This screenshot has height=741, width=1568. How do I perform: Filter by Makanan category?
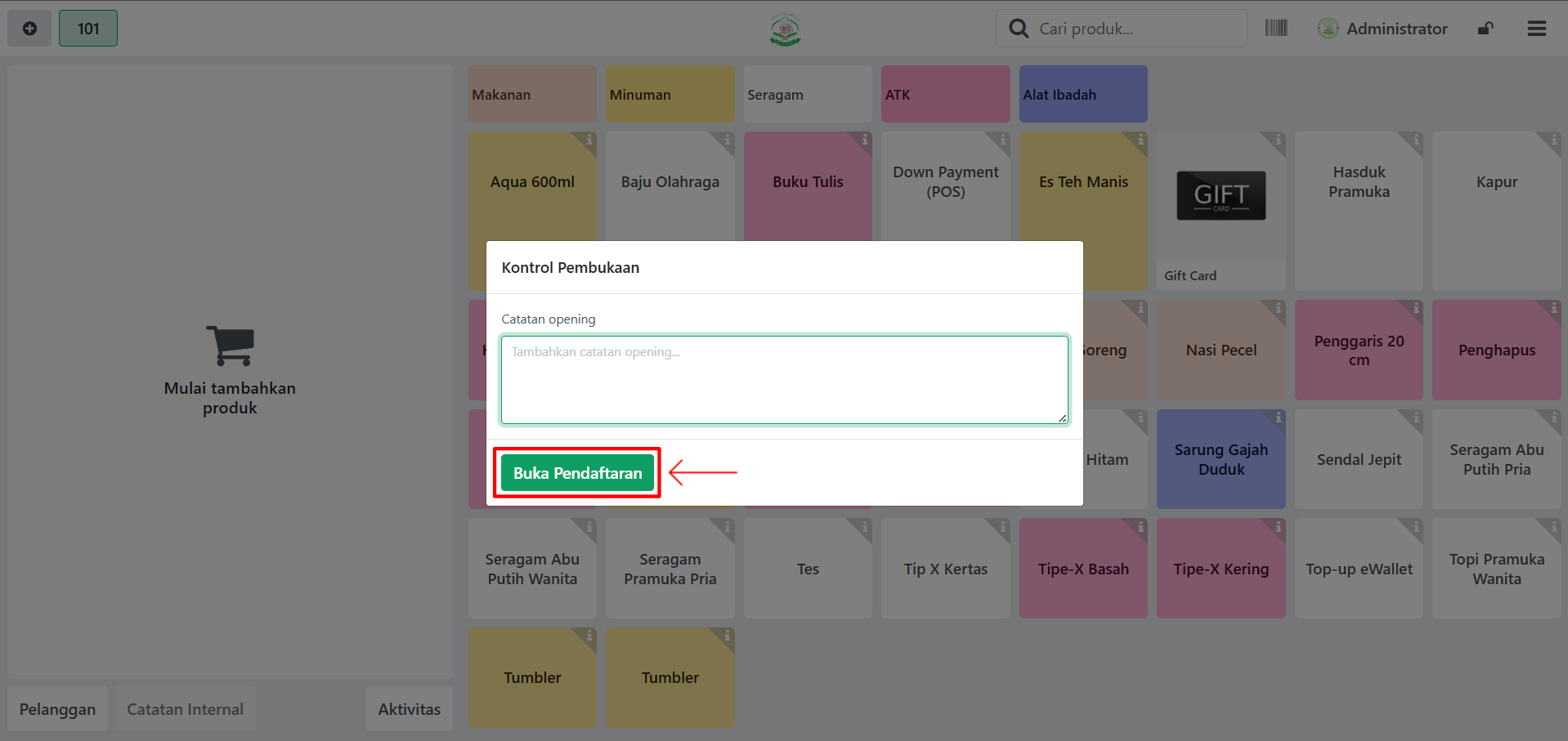(532, 95)
